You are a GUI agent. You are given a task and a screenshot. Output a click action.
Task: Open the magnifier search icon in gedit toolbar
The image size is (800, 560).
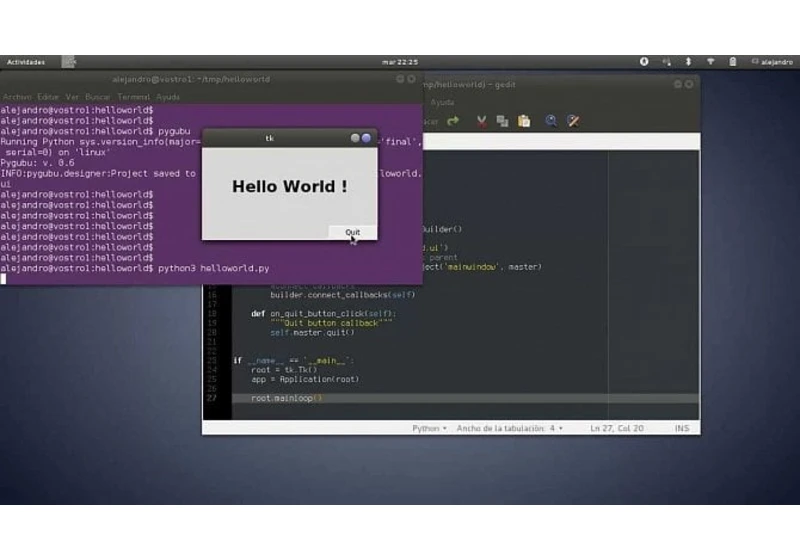pos(551,121)
